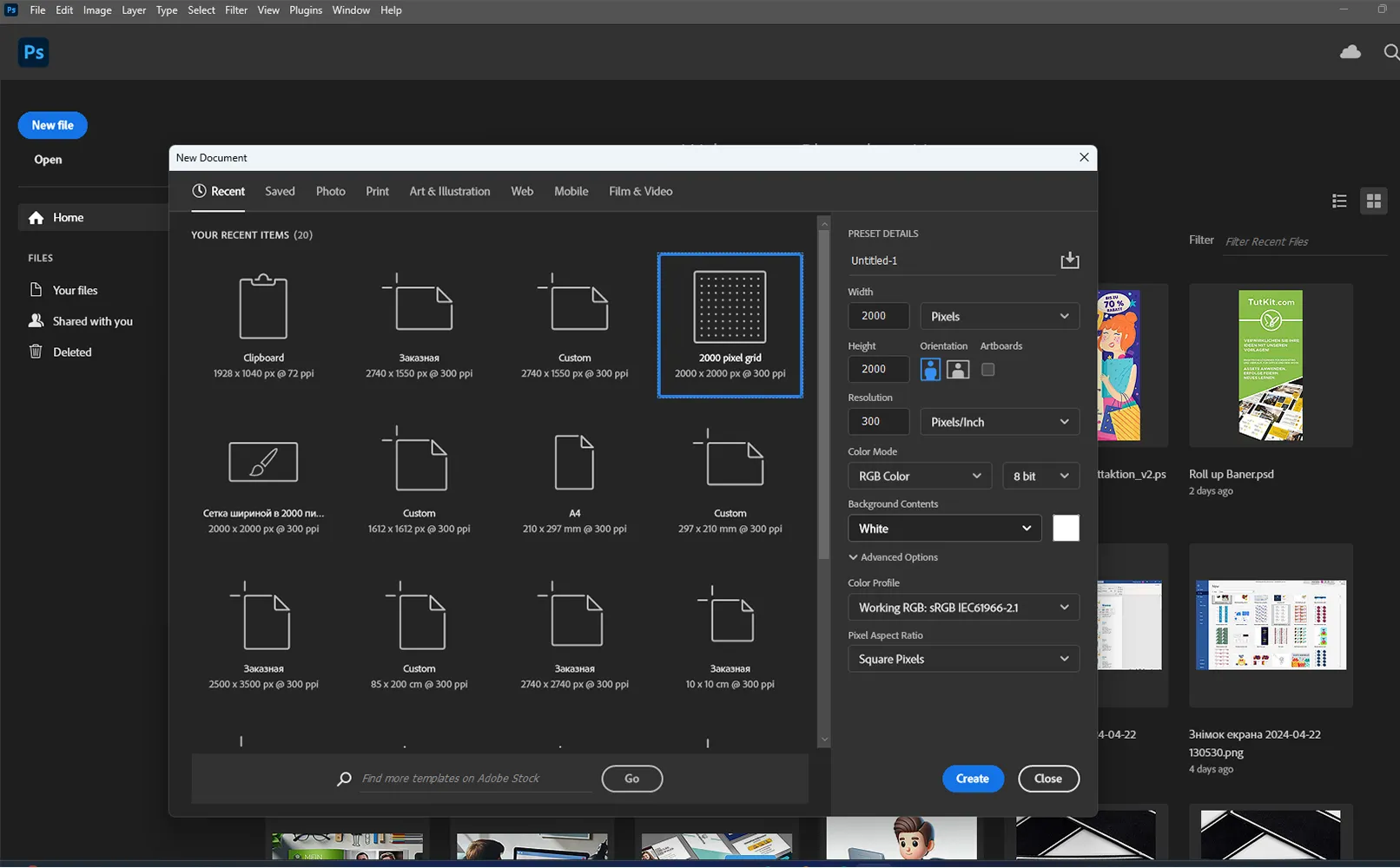Switch to list view icon

coord(1339,201)
